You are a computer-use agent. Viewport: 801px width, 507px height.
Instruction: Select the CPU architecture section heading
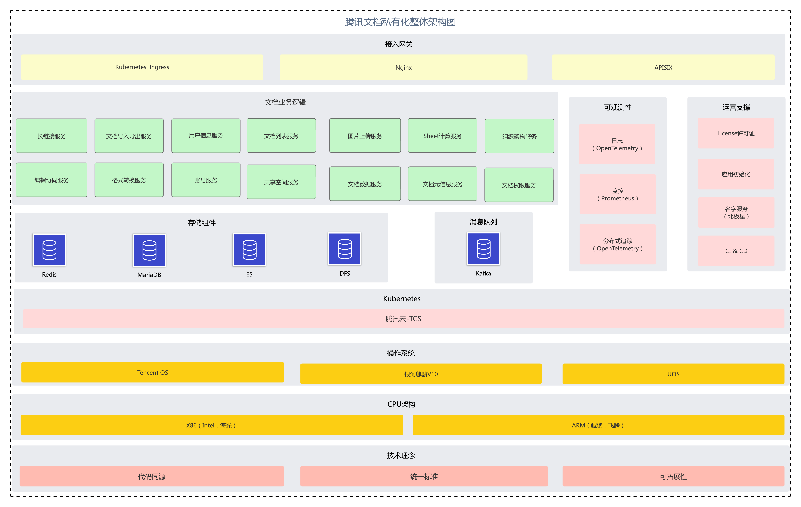pyautogui.click(x=402, y=404)
